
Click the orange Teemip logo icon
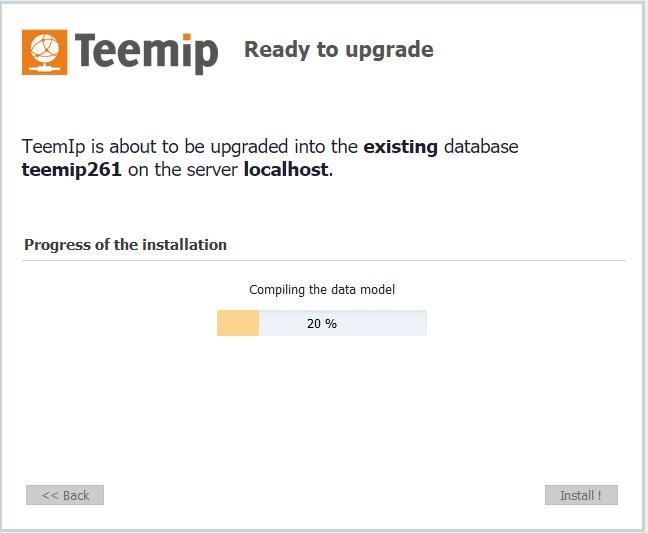click(45, 52)
